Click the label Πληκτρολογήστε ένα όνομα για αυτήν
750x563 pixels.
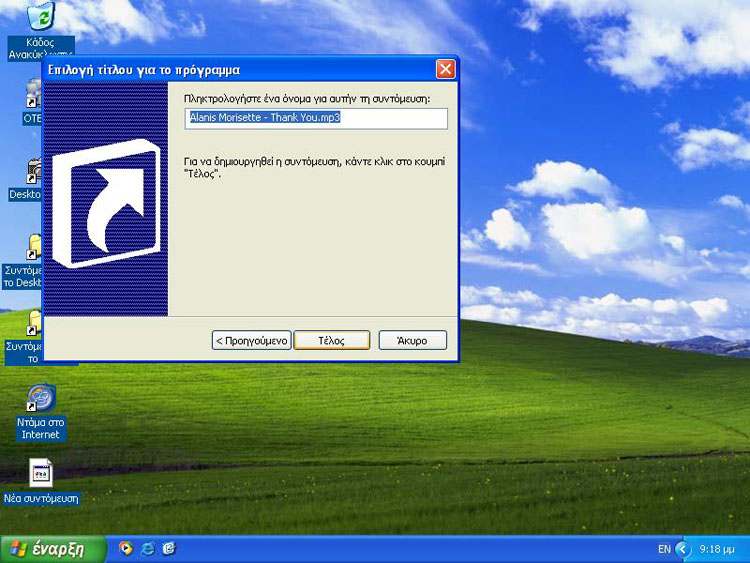[x=307, y=99]
